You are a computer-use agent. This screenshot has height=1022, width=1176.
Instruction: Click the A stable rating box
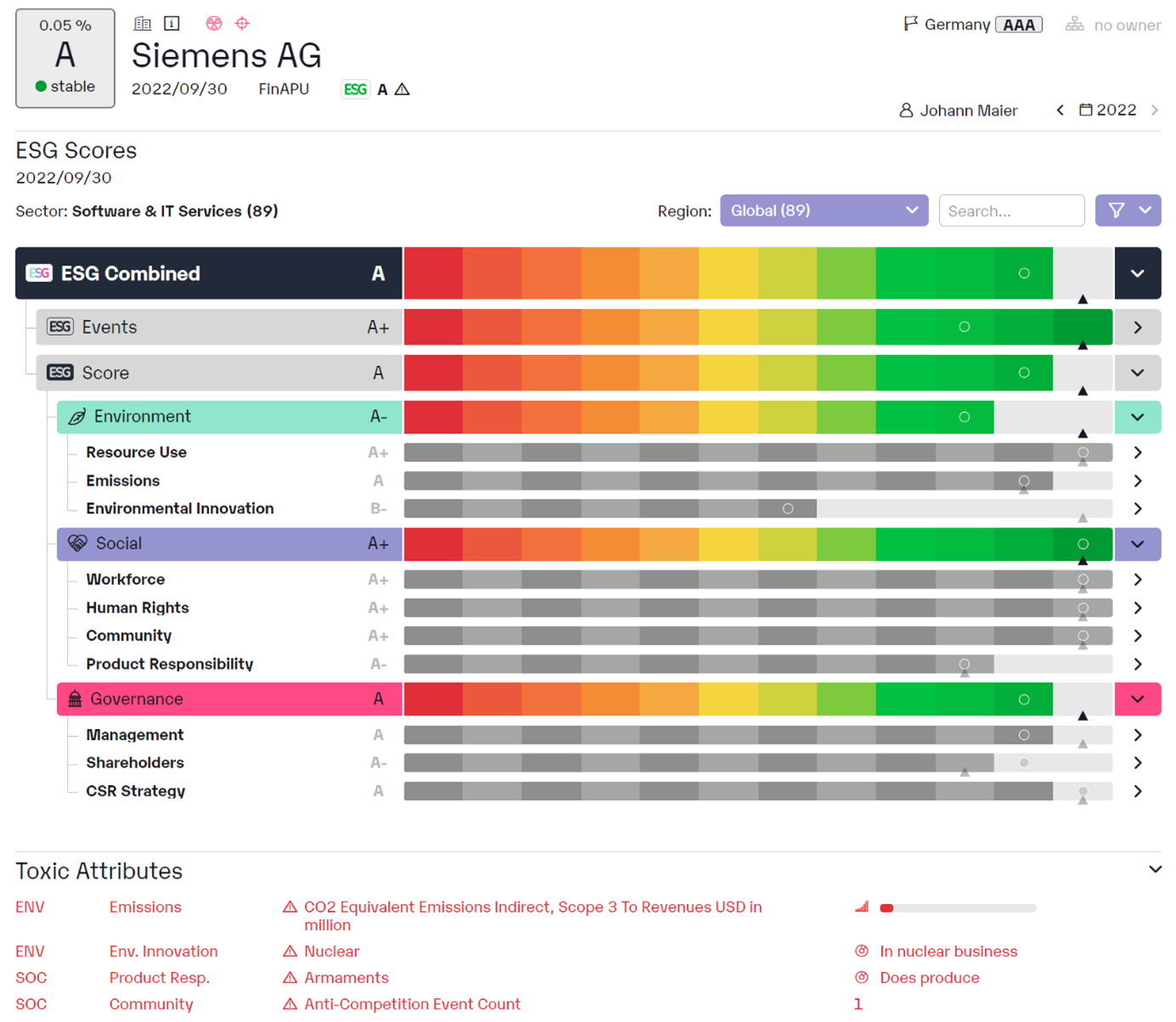pyautogui.click(x=65, y=59)
